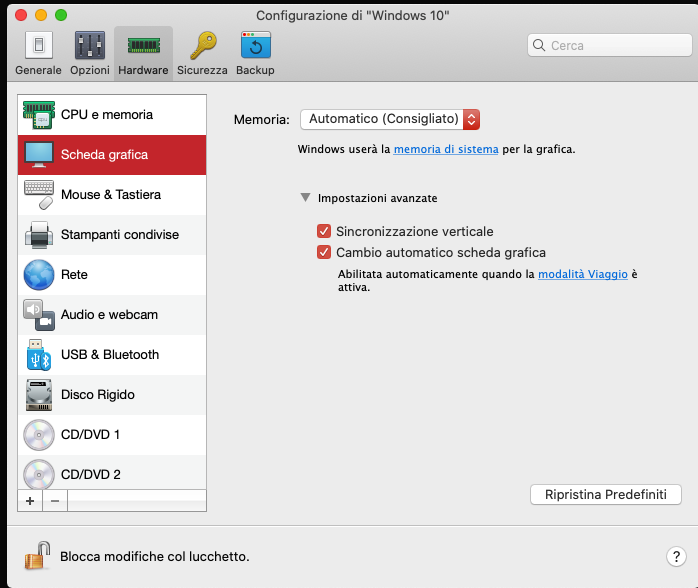Select Disco Rigido row label
698x588 pixels.
97,395
